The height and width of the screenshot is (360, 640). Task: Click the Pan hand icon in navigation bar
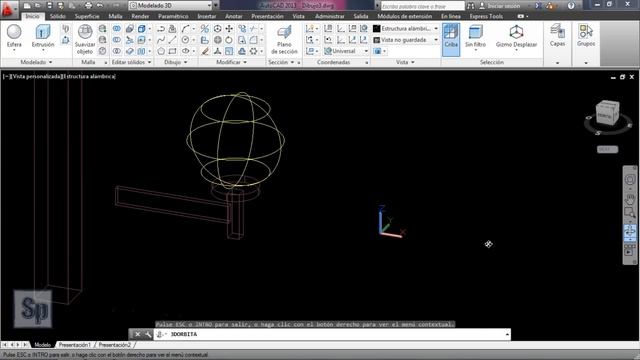pos(630,199)
